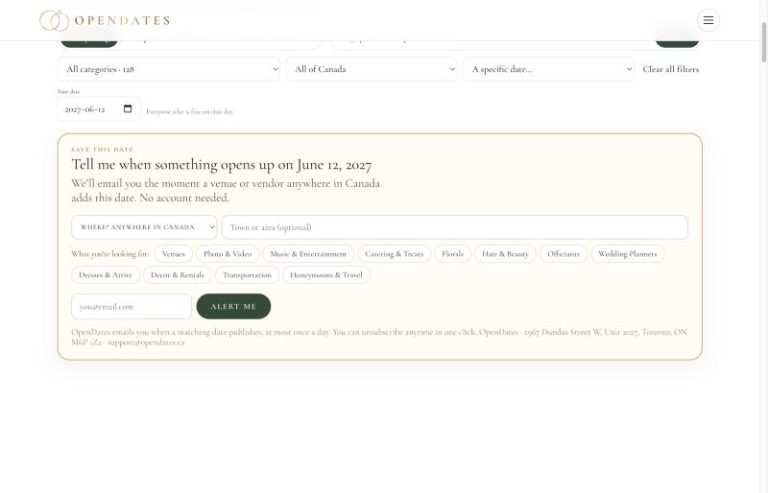Toggle the Music & Entertainment chip
768x493 pixels.
pyautogui.click(x=308, y=254)
